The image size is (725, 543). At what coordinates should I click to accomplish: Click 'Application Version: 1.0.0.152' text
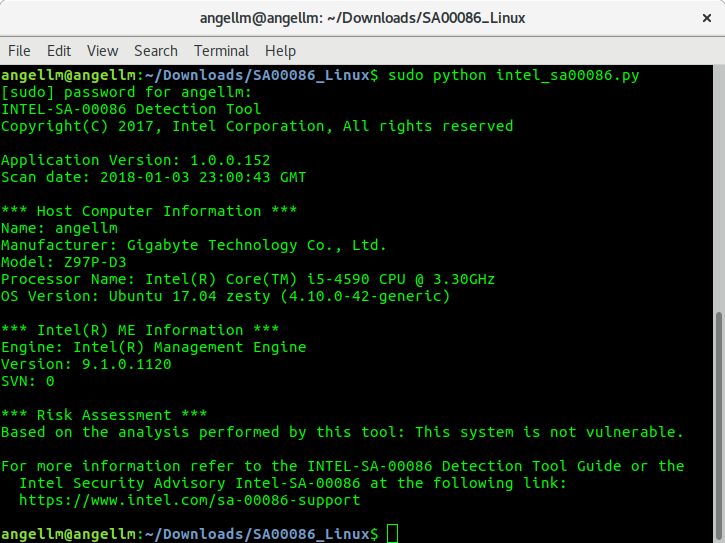(x=135, y=160)
